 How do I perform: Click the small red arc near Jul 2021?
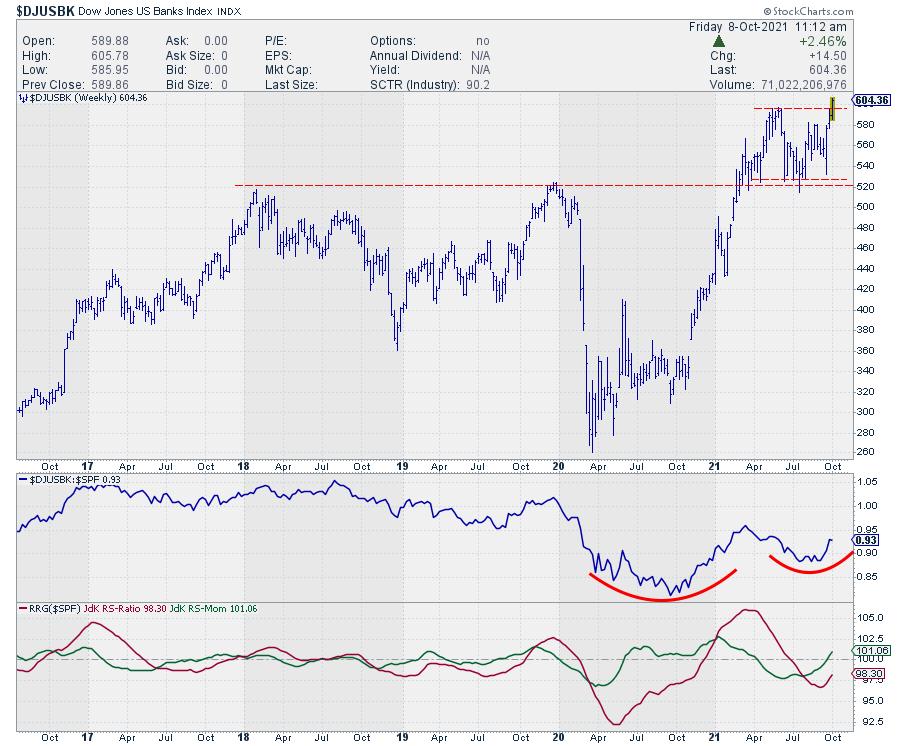point(810,568)
